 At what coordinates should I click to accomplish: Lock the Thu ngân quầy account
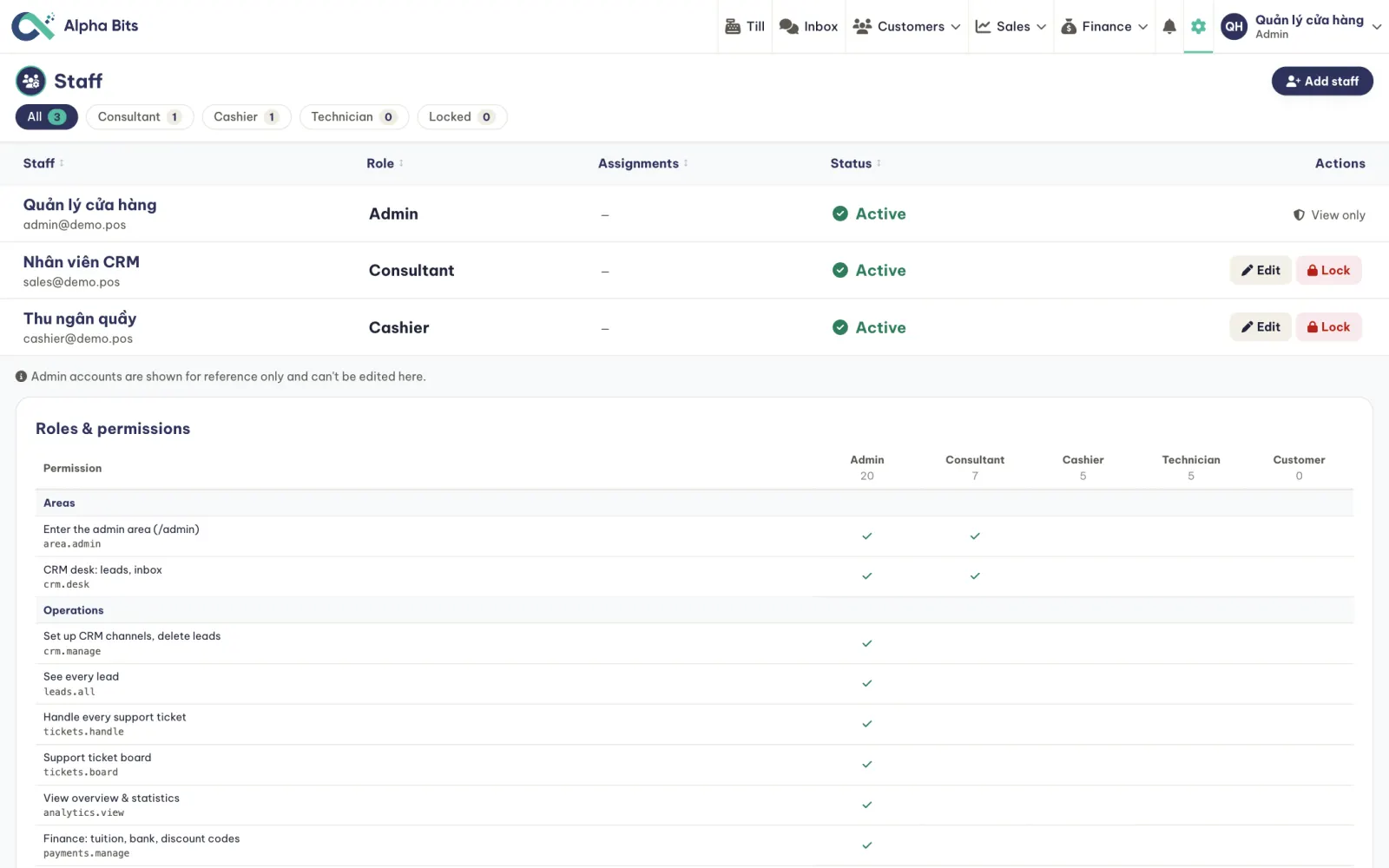[x=1328, y=327]
